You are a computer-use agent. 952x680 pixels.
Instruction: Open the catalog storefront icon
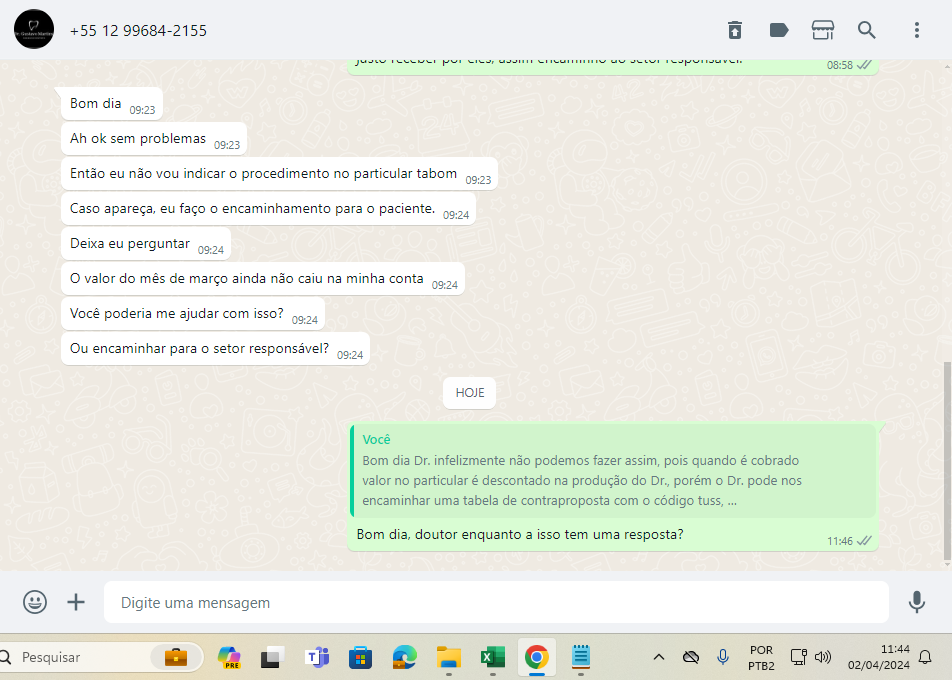point(823,30)
